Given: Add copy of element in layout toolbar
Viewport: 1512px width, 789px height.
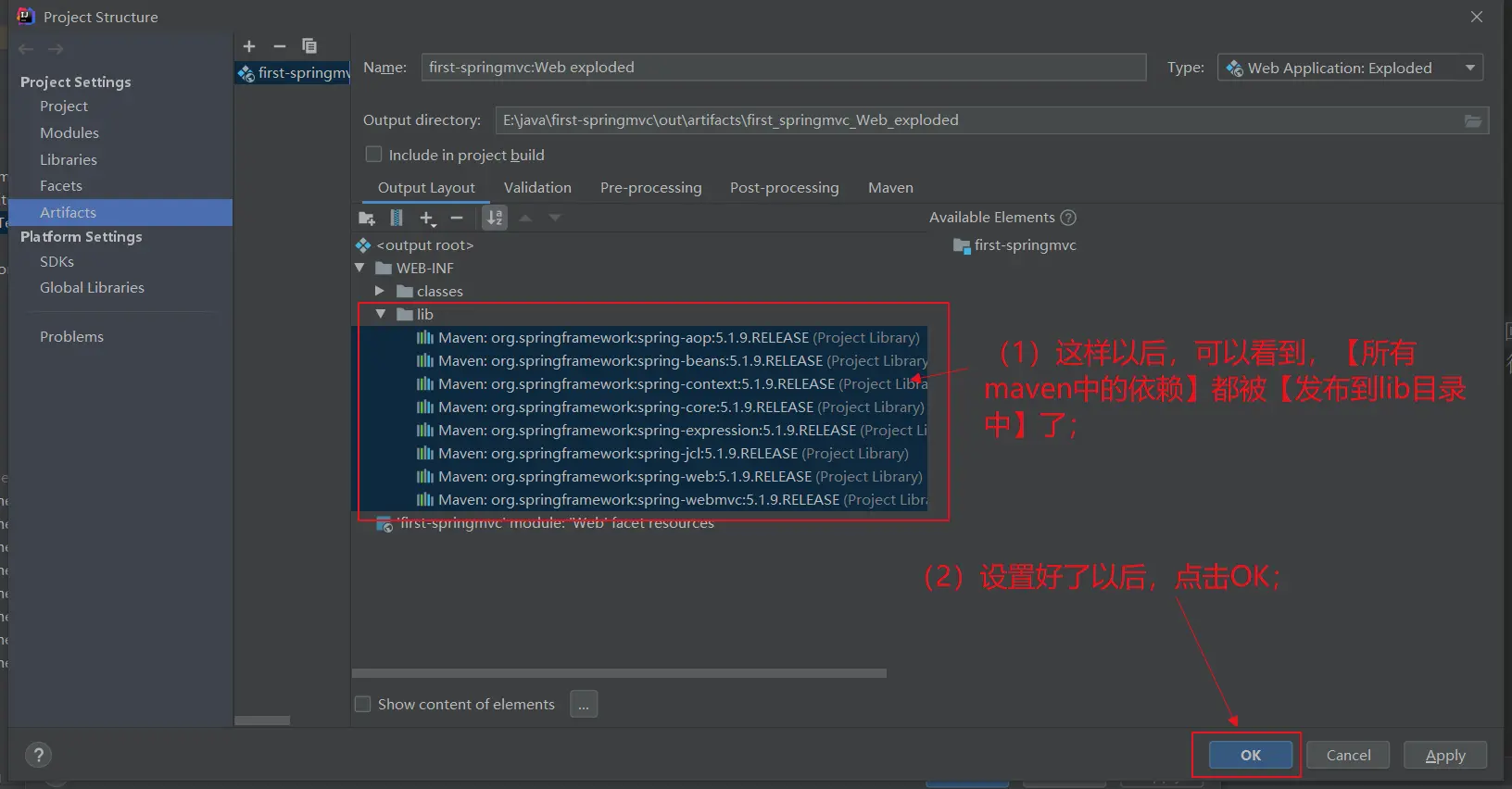Looking at the screenshot, I should tap(427, 219).
